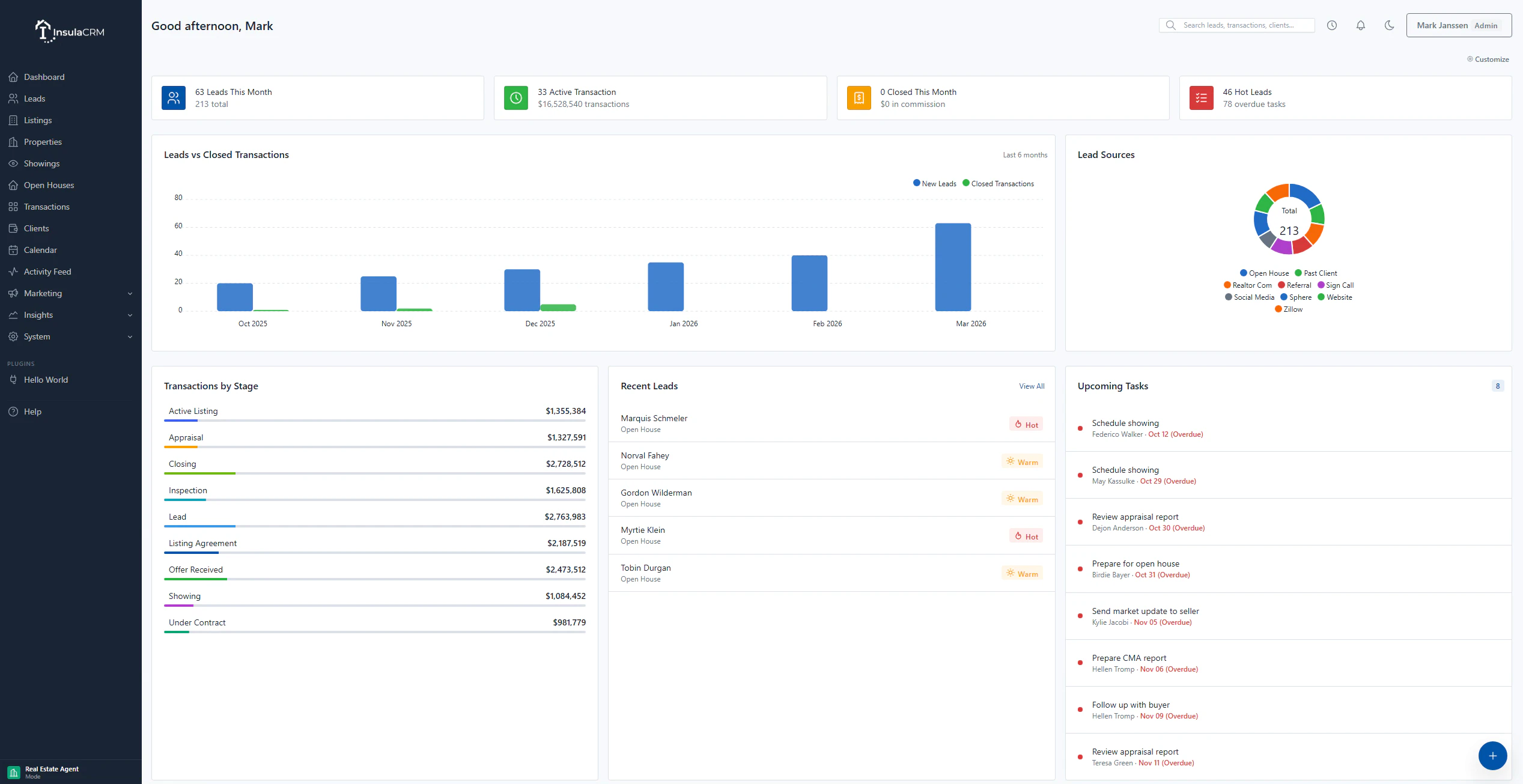This screenshot has height=784, width=1523.
Task: Click Zillow orange legend swatch
Action: pos(1278,309)
